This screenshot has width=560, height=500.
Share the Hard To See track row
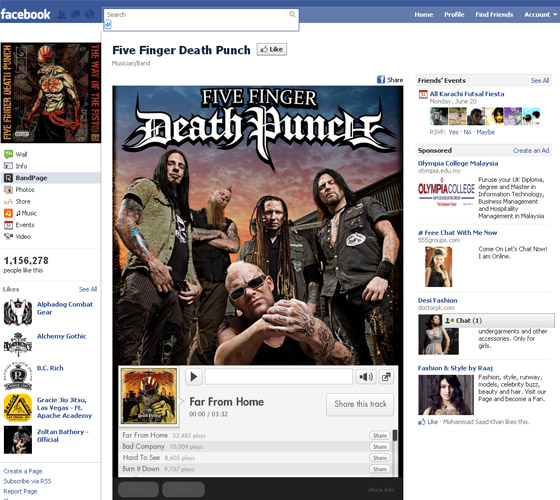coord(380,458)
